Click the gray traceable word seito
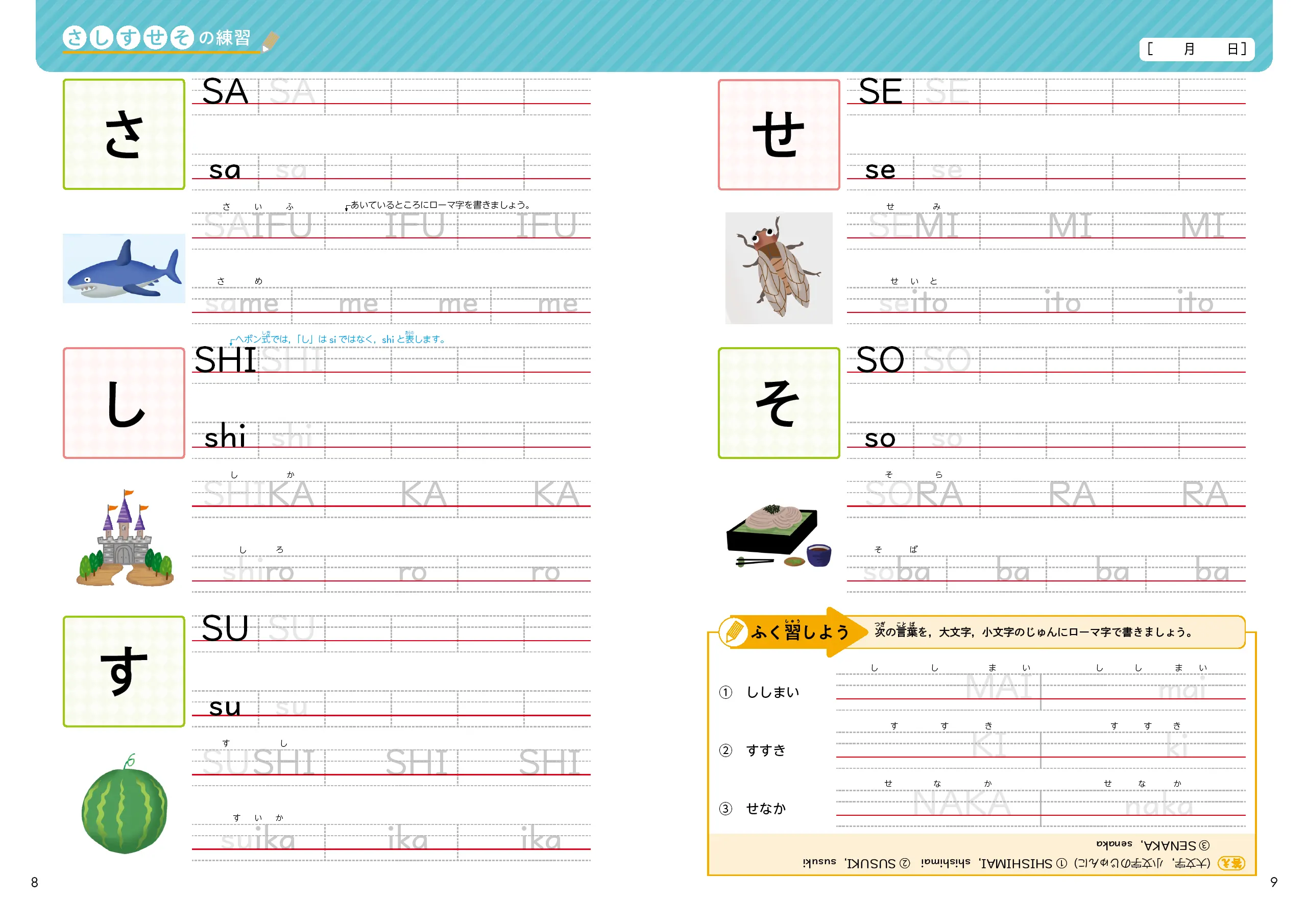Image resolution: width=1307 pixels, height=924 pixels. tap(914, 302)
